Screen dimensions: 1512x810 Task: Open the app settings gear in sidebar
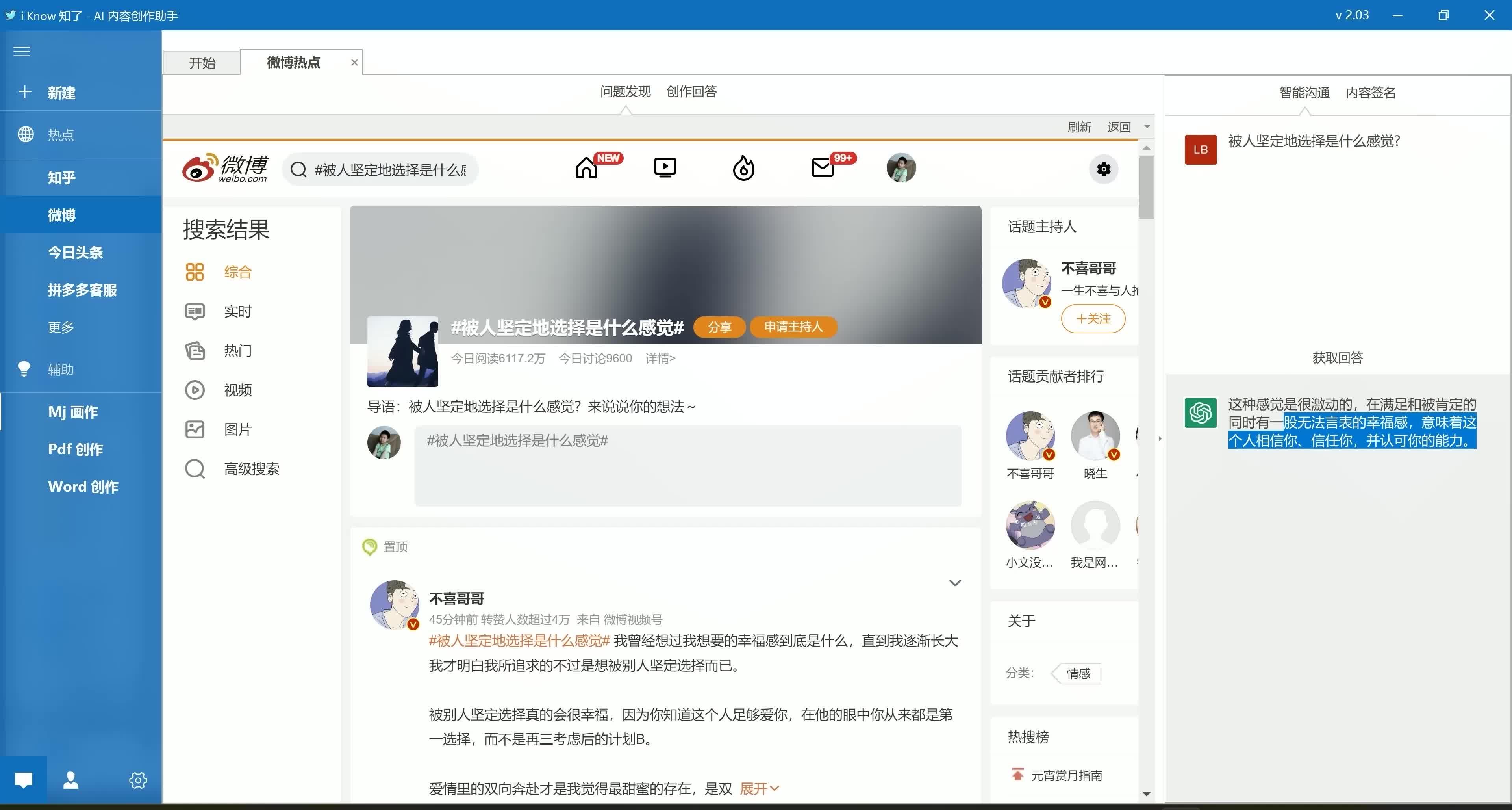138,780
